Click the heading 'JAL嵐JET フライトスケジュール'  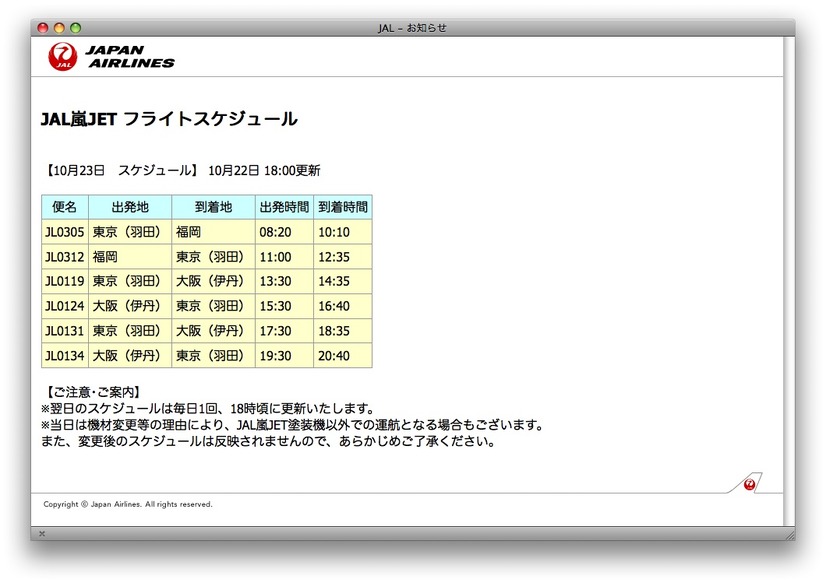[x=169, y=119]
